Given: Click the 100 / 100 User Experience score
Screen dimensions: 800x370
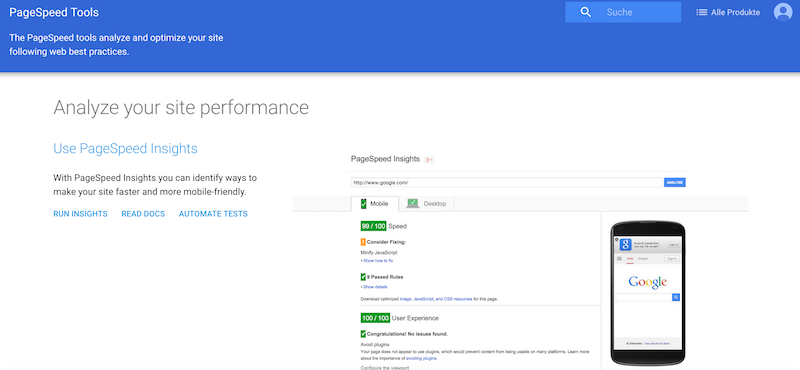Looking at the screenshot, I should tap(399, 318).
